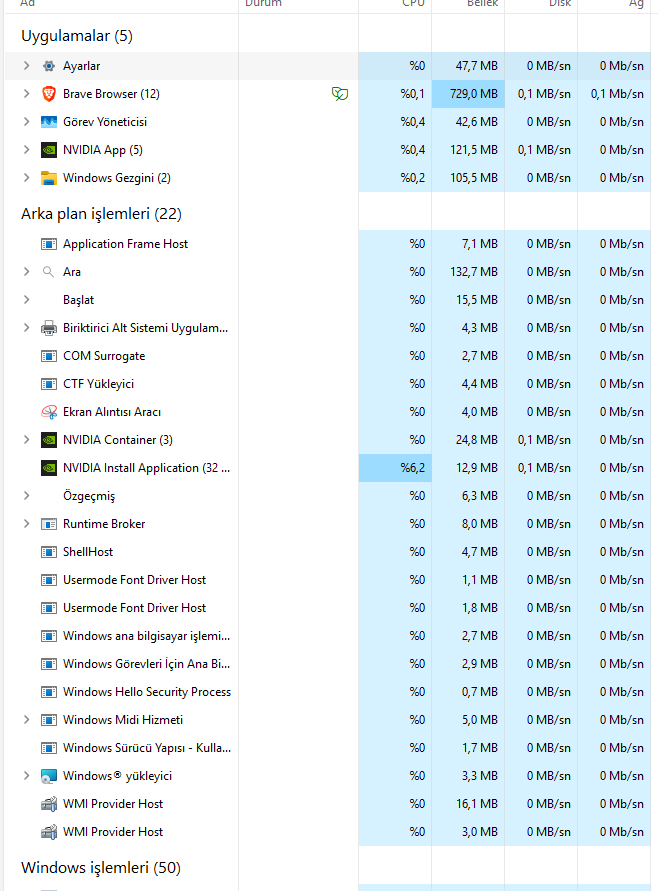Image resolution: width=658 pixels, height=891 pixels.
Task: Click the Windows Gezgini folder icon
Action: [x=49, y=178]
